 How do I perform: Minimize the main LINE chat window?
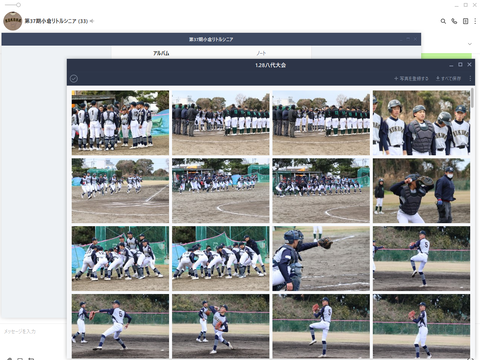(x=456, y=5)
